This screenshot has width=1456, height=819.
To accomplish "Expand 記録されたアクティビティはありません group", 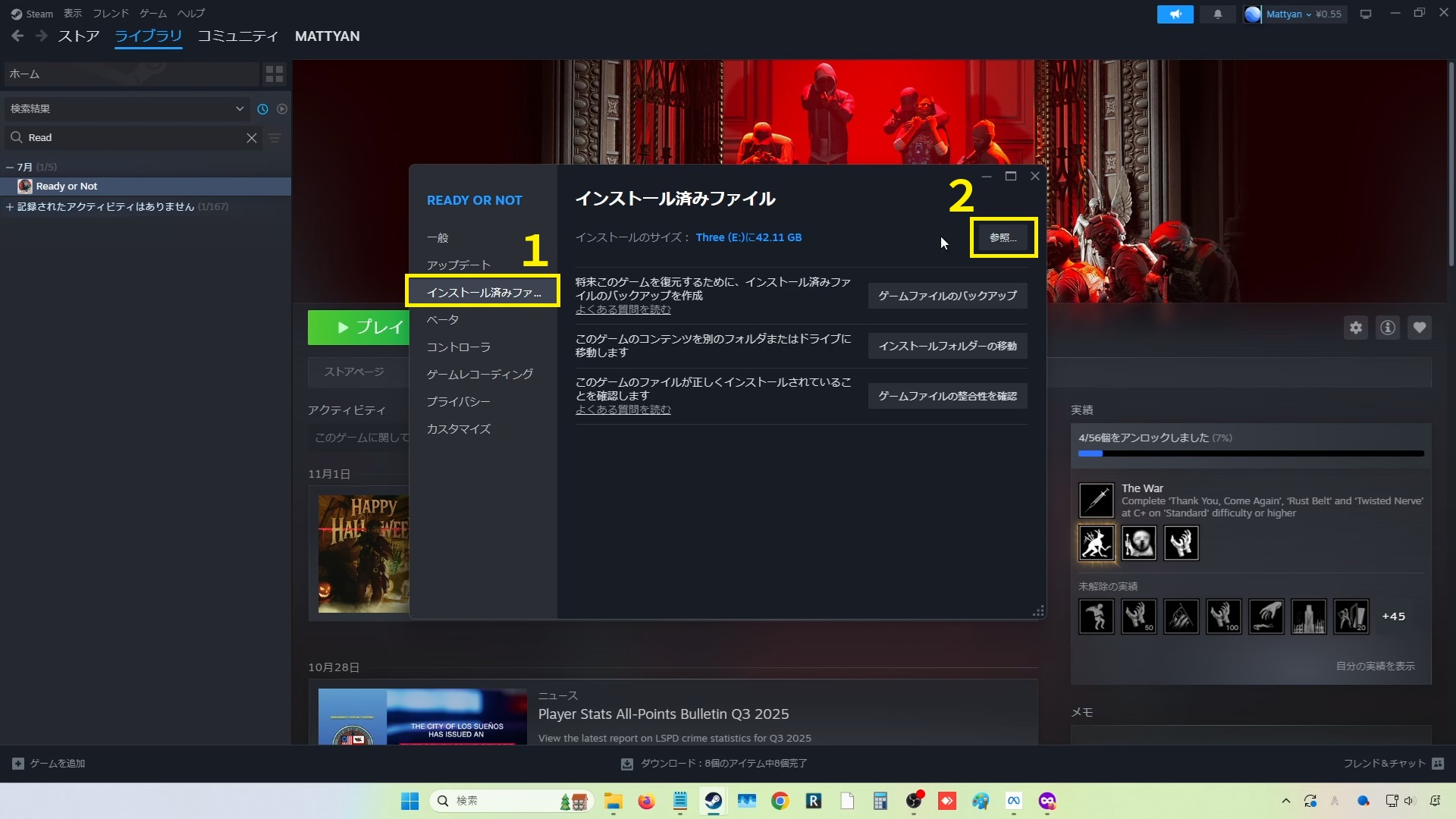I will pos(10,206).
